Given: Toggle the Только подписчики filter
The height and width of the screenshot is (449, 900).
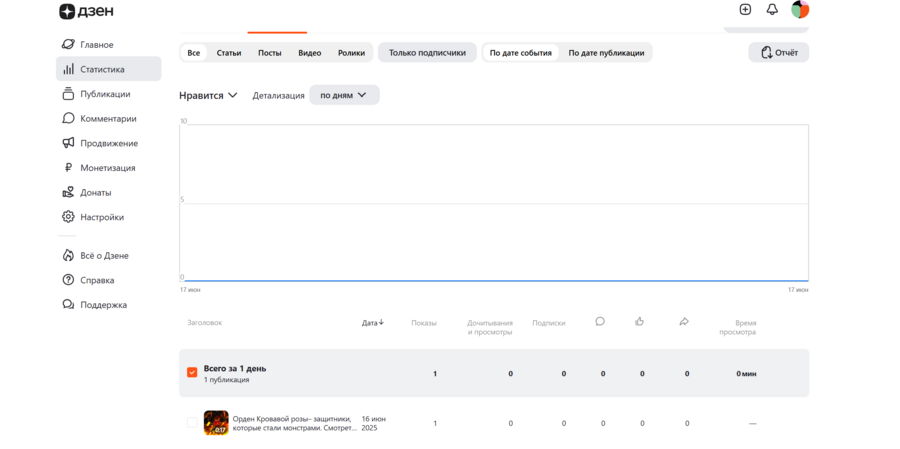Looking at the screenshot, I should (x=427, y=53).
